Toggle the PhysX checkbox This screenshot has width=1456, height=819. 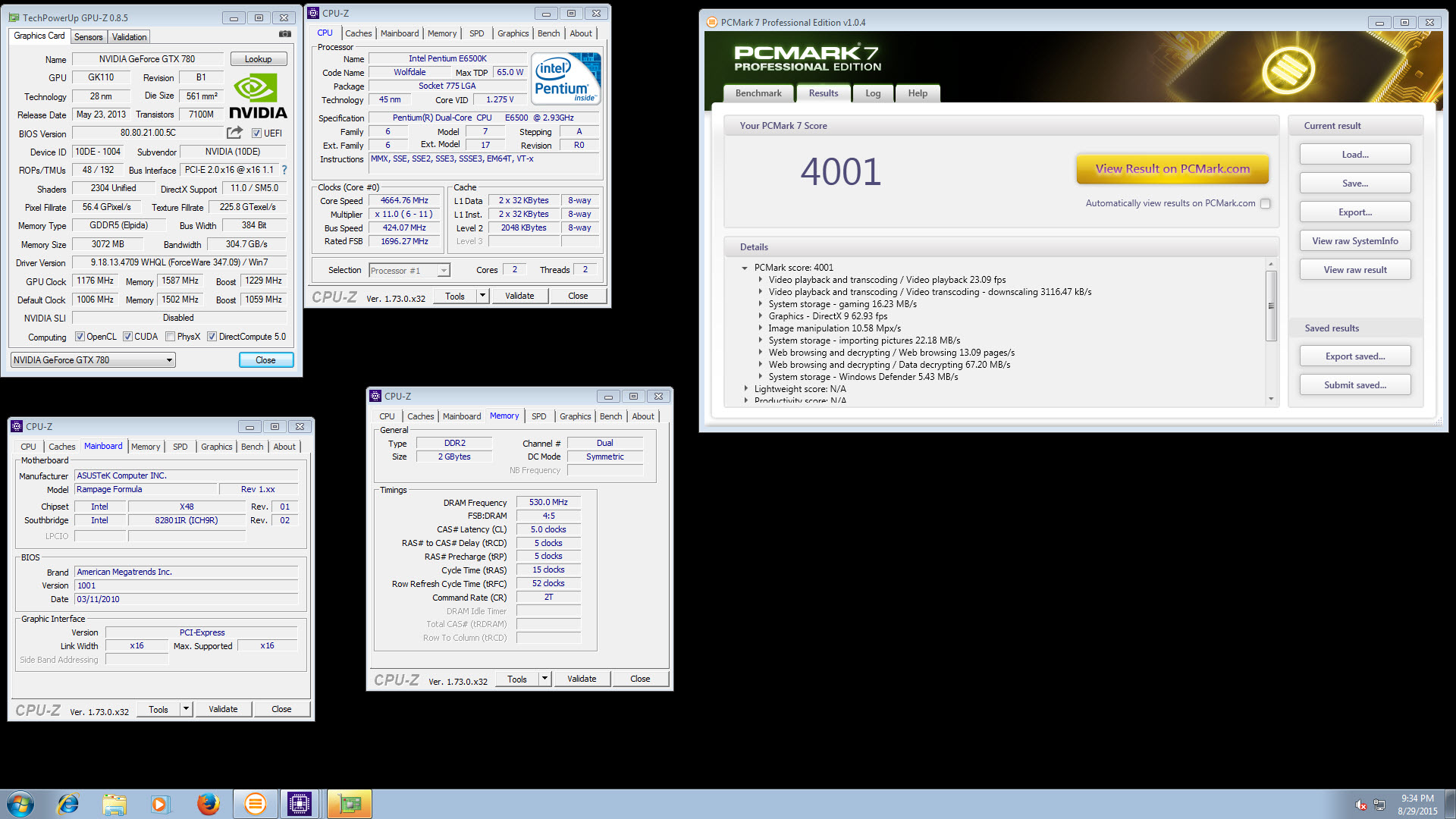click(x=171, y=337)
